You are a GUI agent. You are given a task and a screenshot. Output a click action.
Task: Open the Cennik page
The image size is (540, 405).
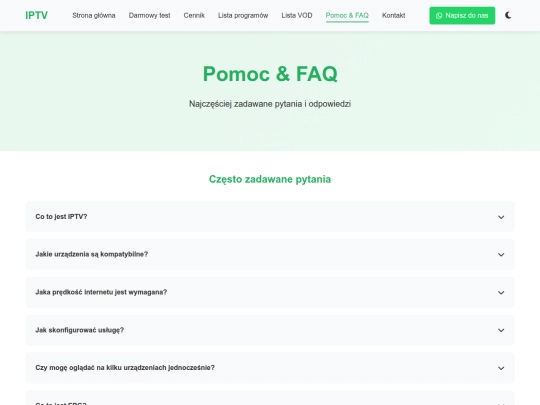194,15
